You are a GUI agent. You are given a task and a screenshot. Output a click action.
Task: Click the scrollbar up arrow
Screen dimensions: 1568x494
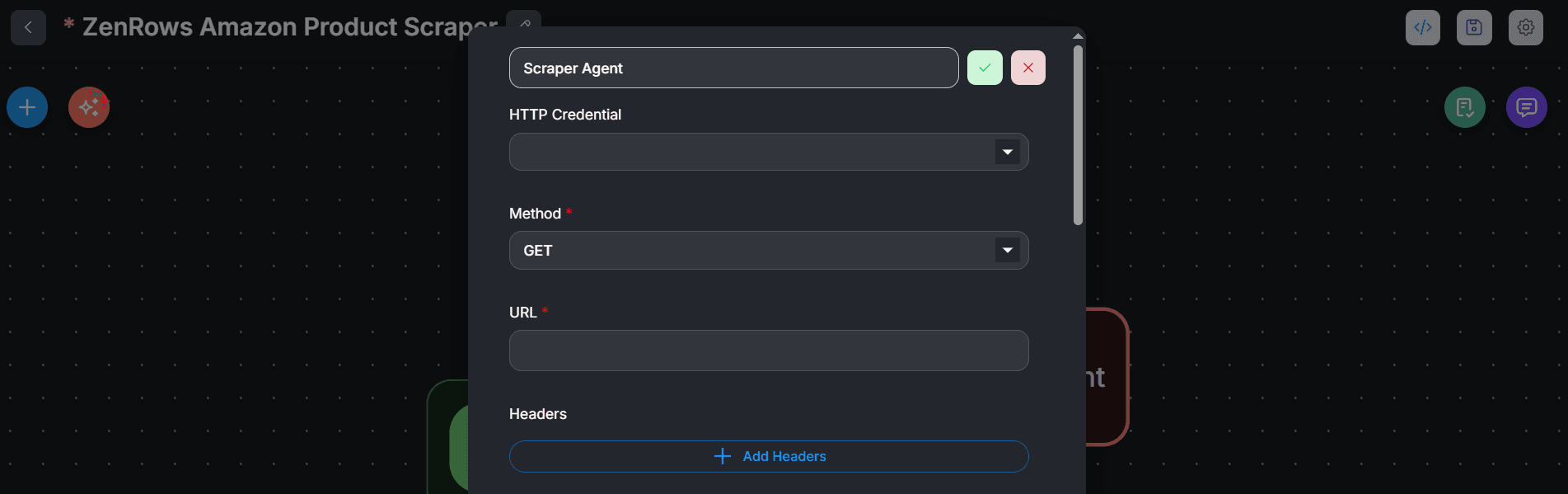click(1078, 36)
